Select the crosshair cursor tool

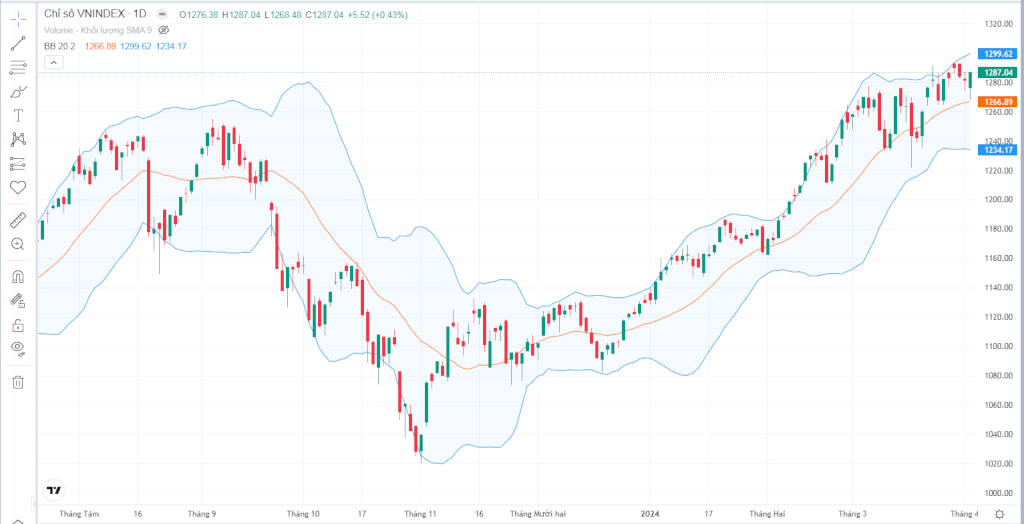[x=18, y=18]
